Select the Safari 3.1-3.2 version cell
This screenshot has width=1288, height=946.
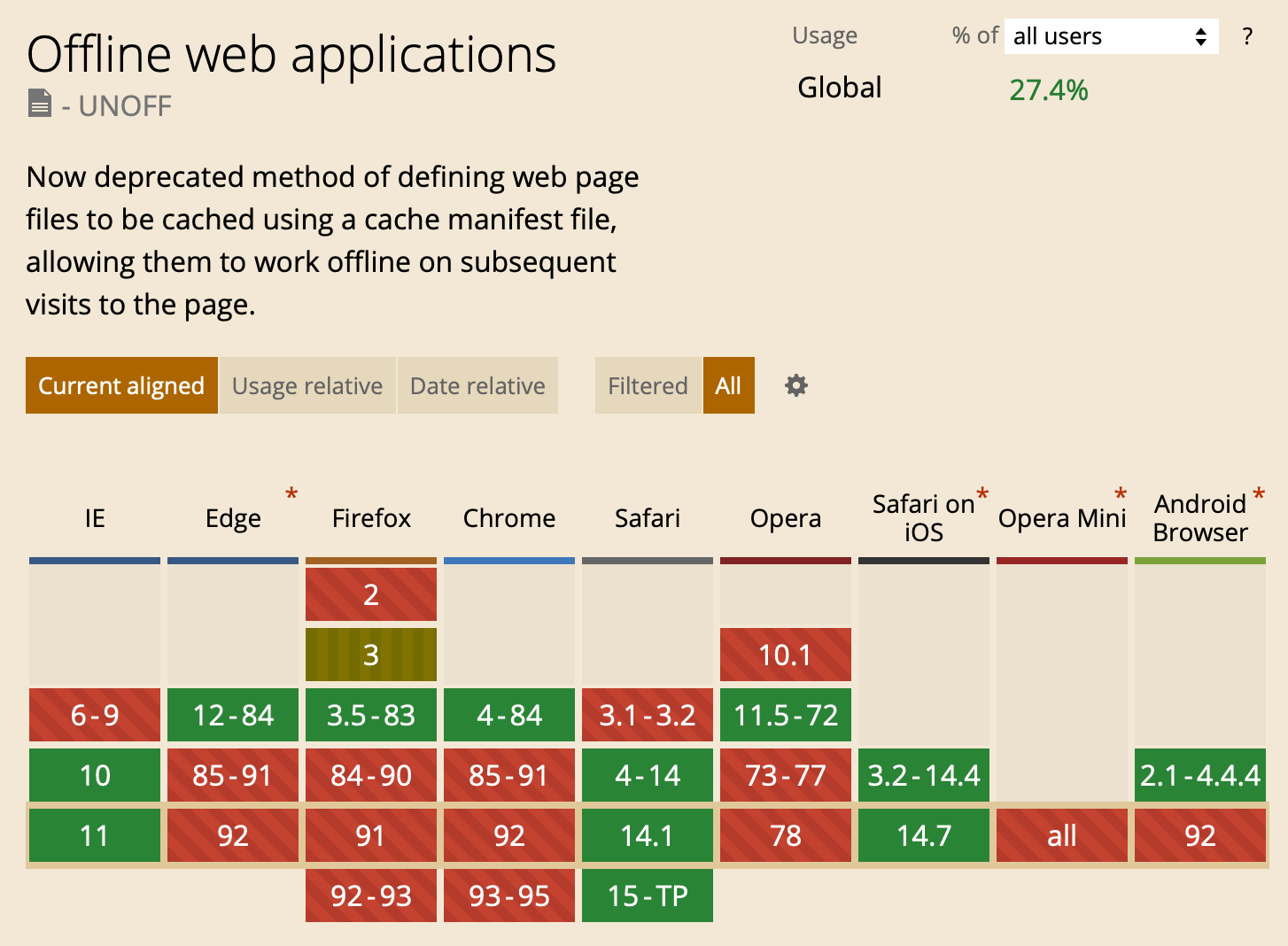pos(648,715)
